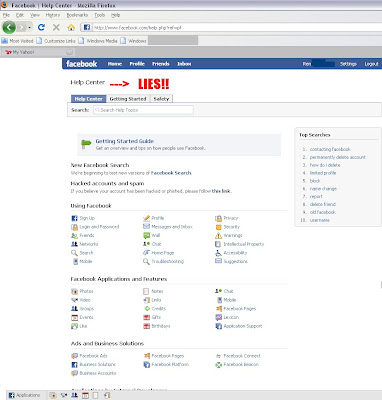The width and height of the screenshot is (382, 400).
Task: Click 'old facebook' in Top Searches
Action: [x=323, y=212]
